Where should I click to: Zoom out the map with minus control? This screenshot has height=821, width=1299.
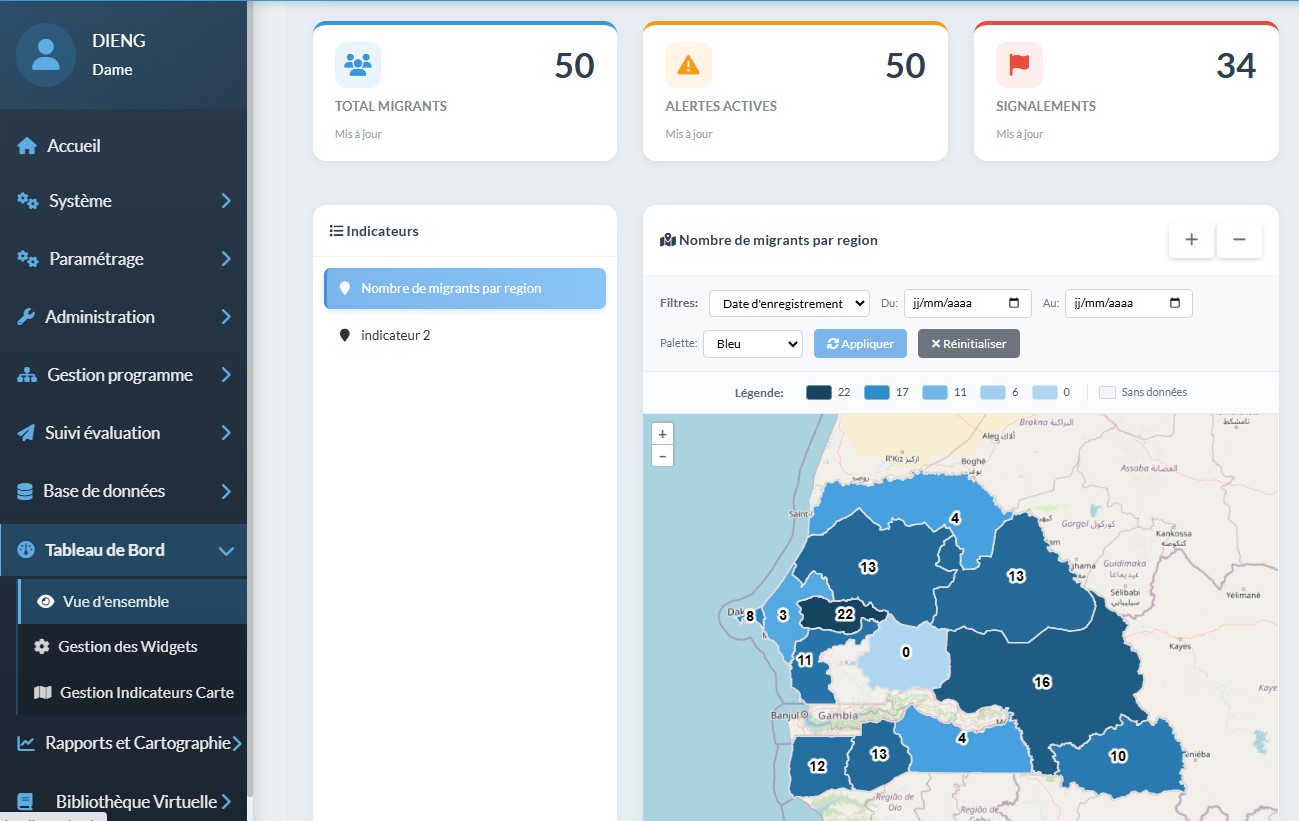coord(662,456)
